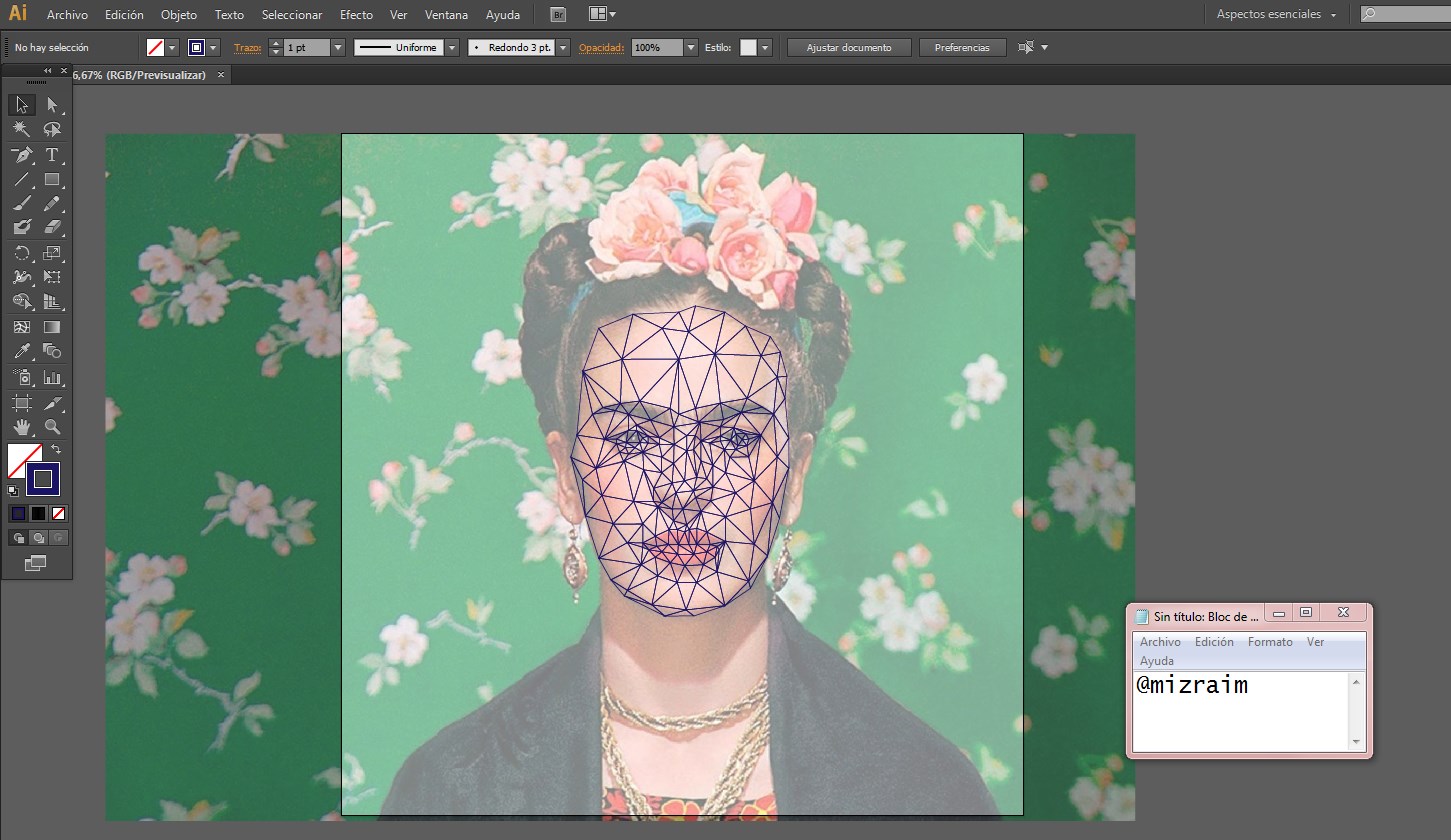Select the Eyedropper tool

point(22,351)
